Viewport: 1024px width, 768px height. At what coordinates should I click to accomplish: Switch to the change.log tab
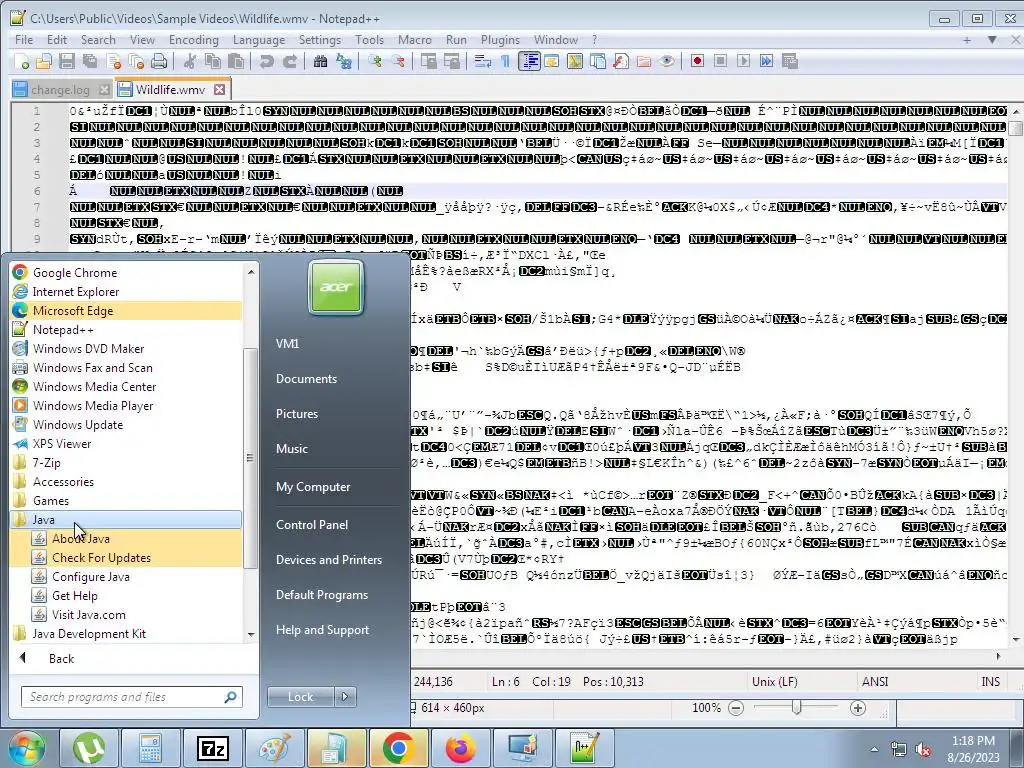coord(60,89)
